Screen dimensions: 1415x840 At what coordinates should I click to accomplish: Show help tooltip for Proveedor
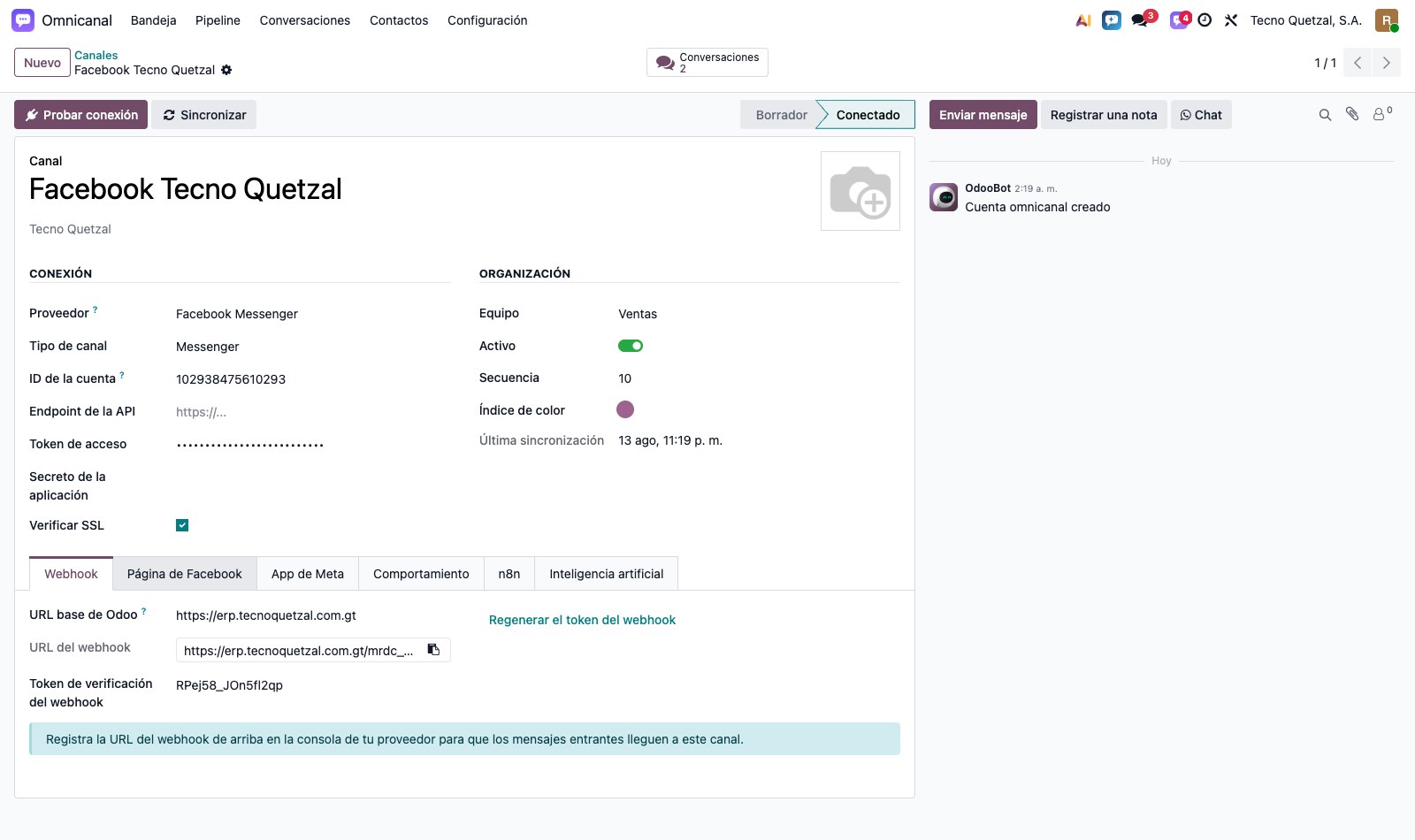click(96, 309)
